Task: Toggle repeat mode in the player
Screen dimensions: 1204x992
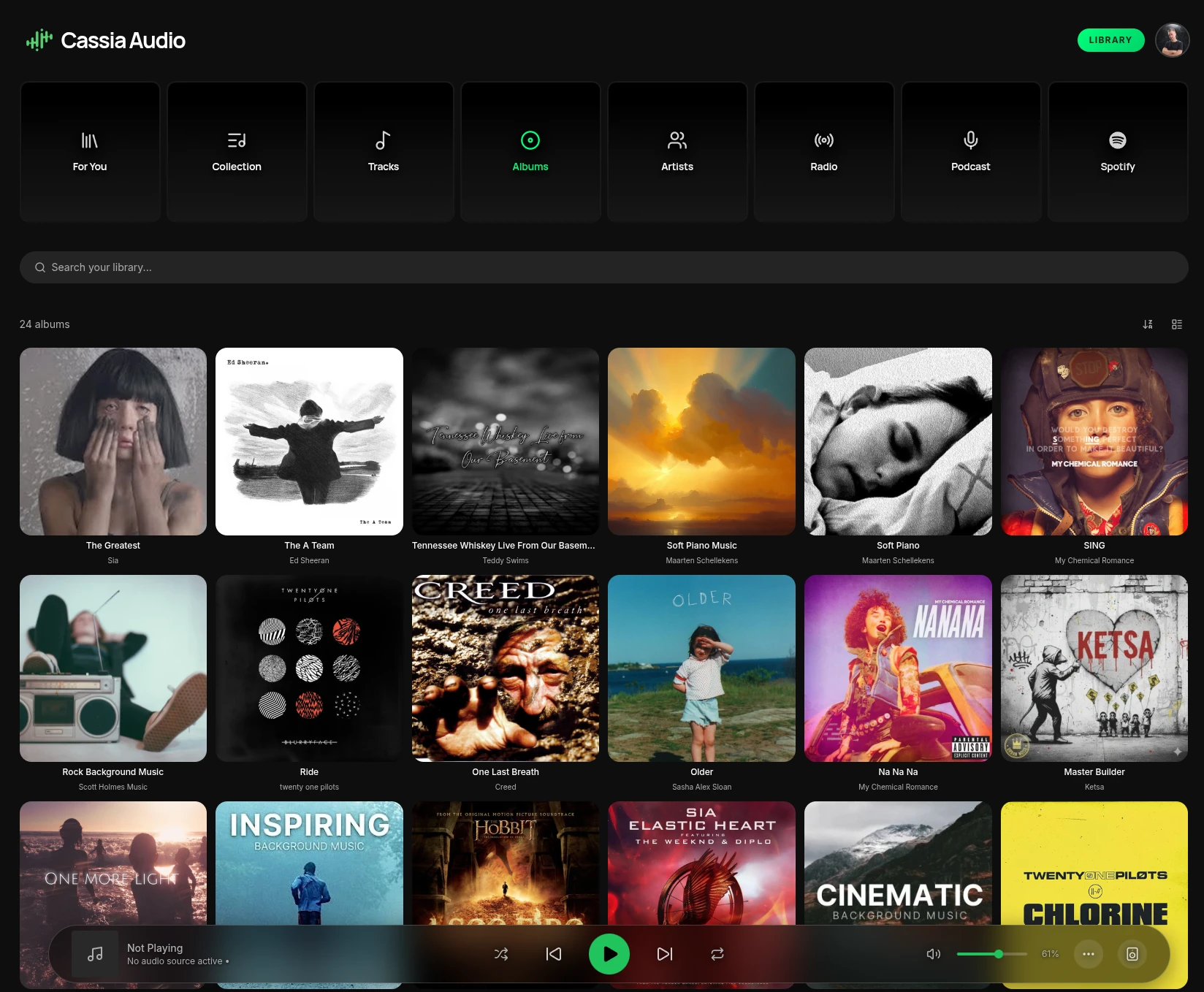Action: 717,954
